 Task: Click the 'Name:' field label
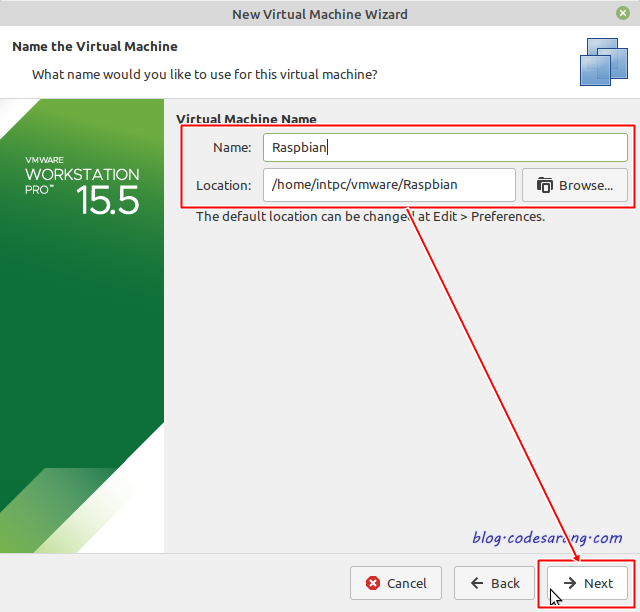tap(232, 147)
